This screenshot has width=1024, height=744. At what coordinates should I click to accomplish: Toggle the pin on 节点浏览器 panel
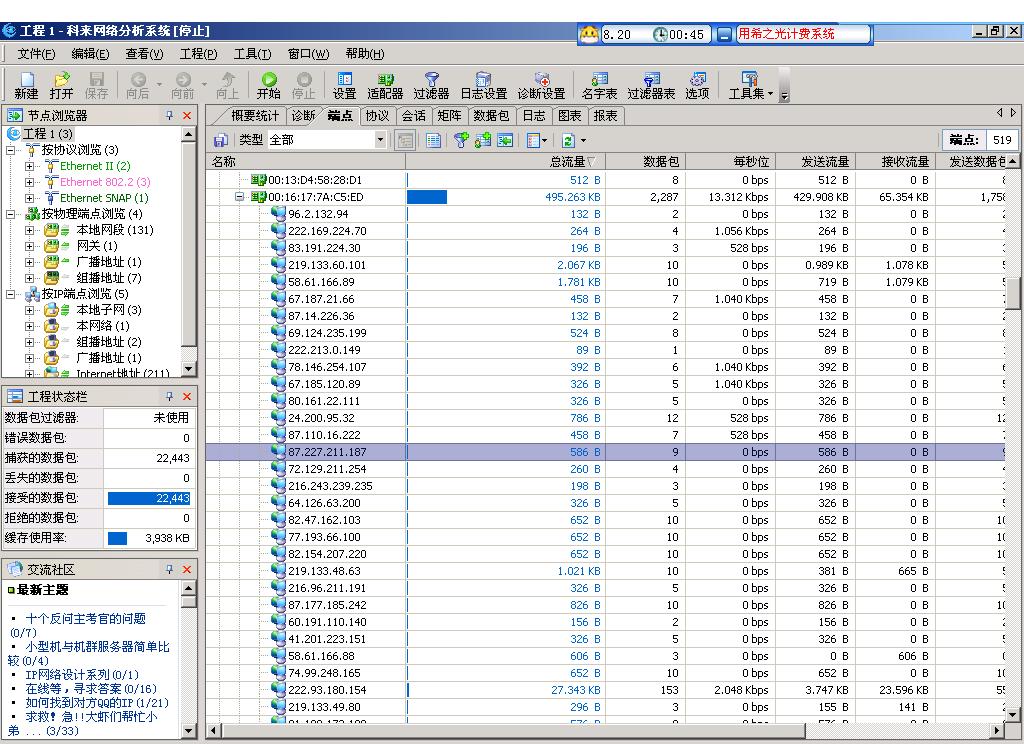169,116
